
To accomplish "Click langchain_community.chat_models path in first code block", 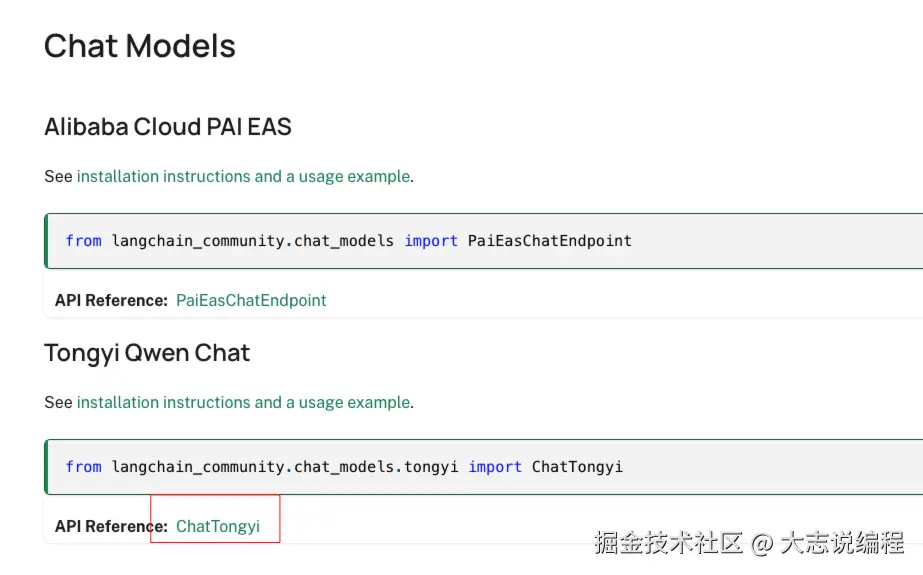I will tap(253, 241).
